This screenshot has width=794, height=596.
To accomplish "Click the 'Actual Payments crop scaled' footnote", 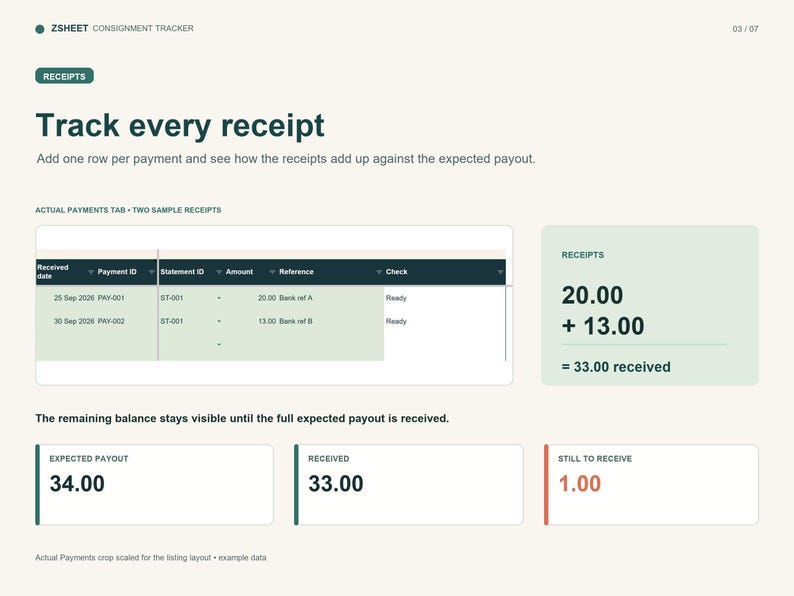I will [150, 558].
